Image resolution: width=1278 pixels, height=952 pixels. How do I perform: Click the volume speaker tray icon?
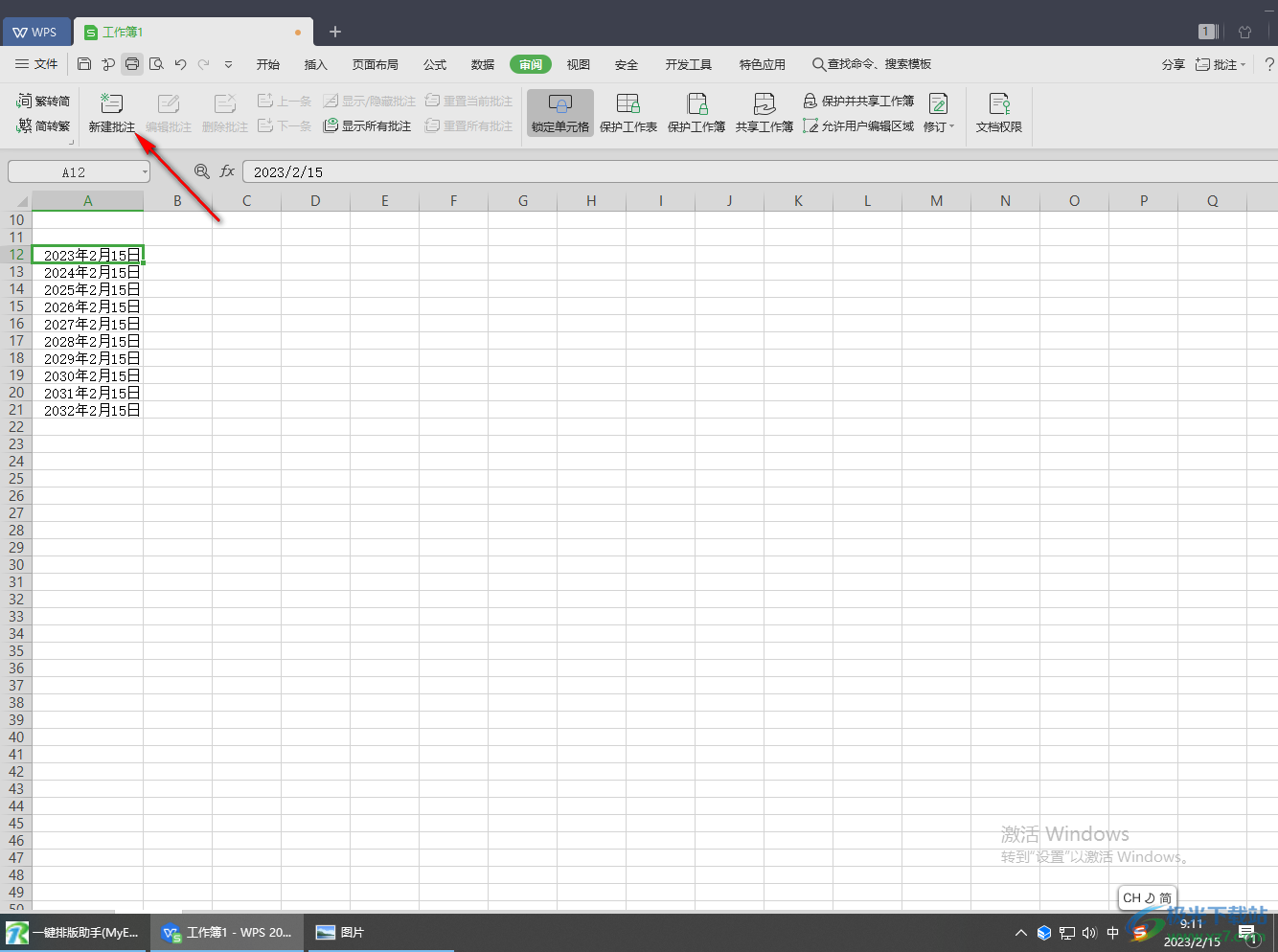click(x=1089, y=932)
